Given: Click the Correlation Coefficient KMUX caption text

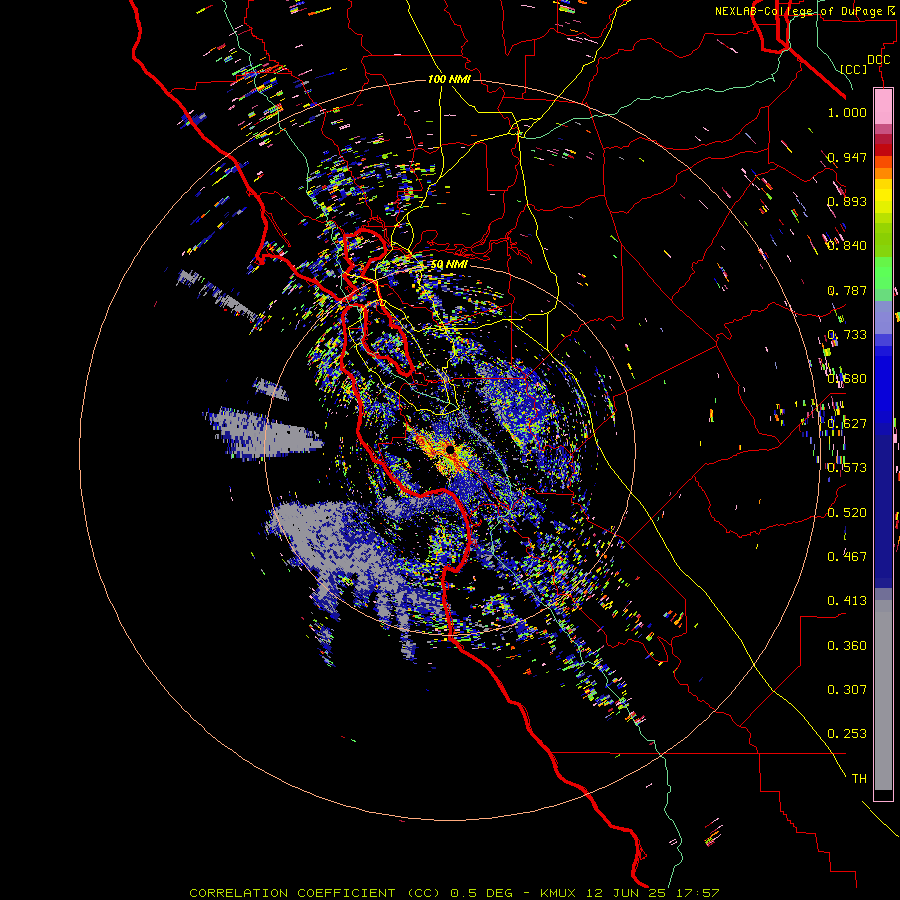Looking at the screenshot, I should (454, 893).
